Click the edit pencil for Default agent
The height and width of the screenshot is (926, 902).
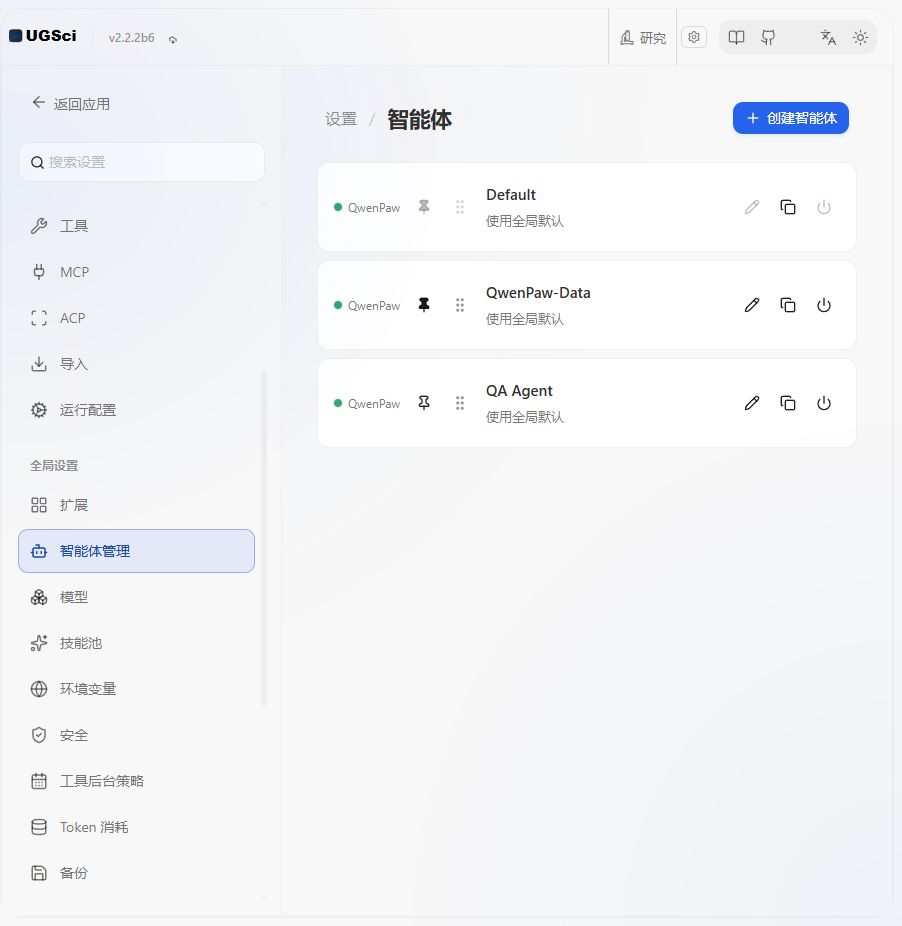pyautogui.click(x=751, y=207)
